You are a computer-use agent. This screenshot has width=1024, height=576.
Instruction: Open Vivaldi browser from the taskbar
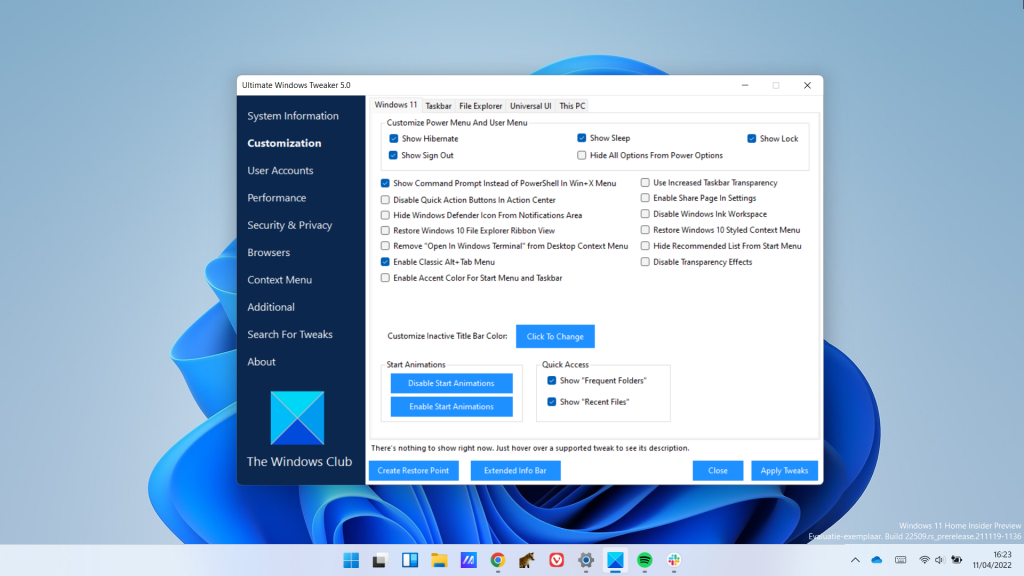555,560
